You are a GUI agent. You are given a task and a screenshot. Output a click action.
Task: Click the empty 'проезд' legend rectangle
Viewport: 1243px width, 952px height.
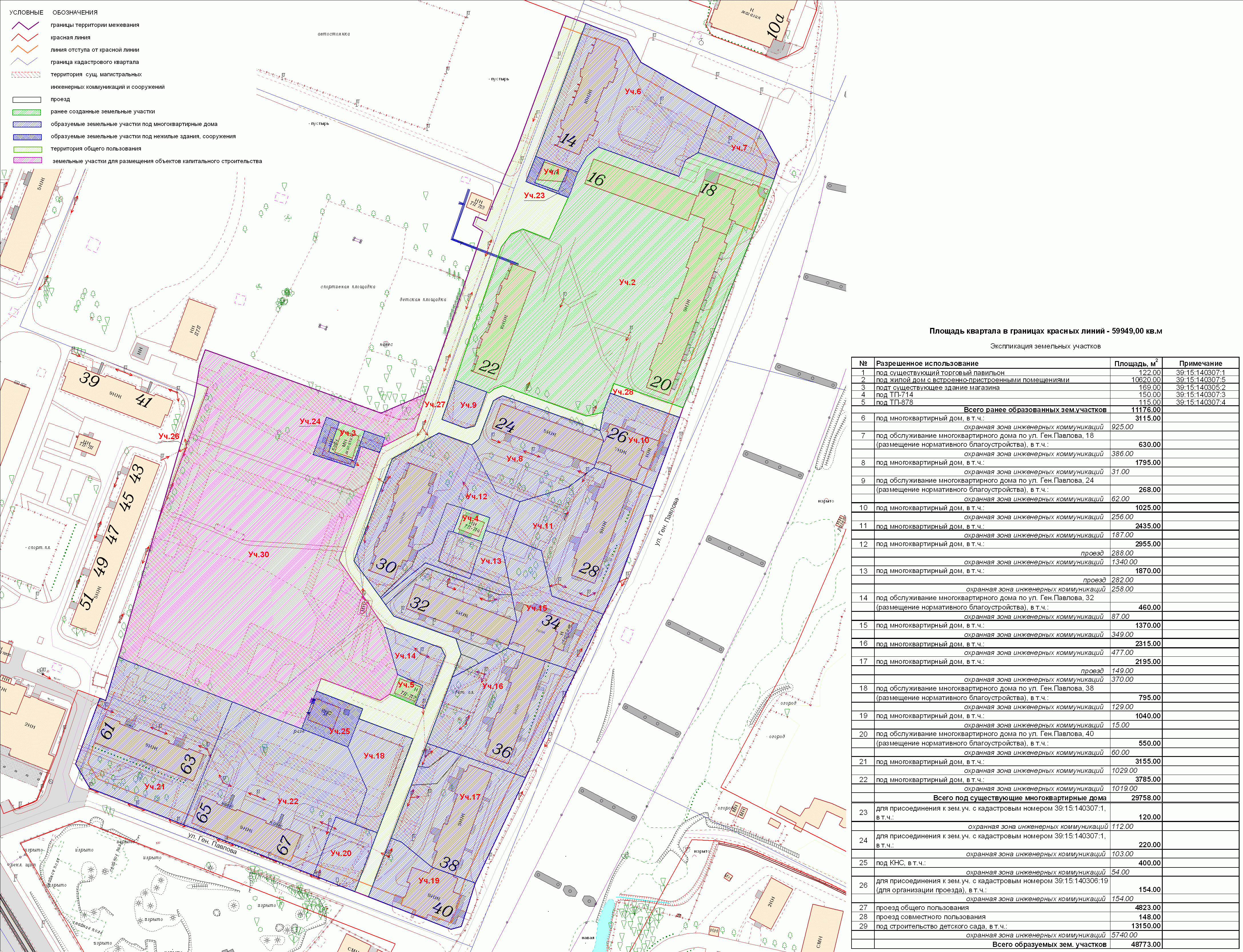click(27, 99)
